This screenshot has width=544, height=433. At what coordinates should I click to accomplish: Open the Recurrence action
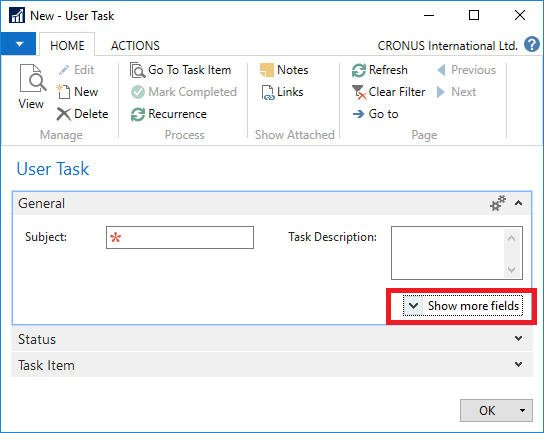tap(169, 114)
